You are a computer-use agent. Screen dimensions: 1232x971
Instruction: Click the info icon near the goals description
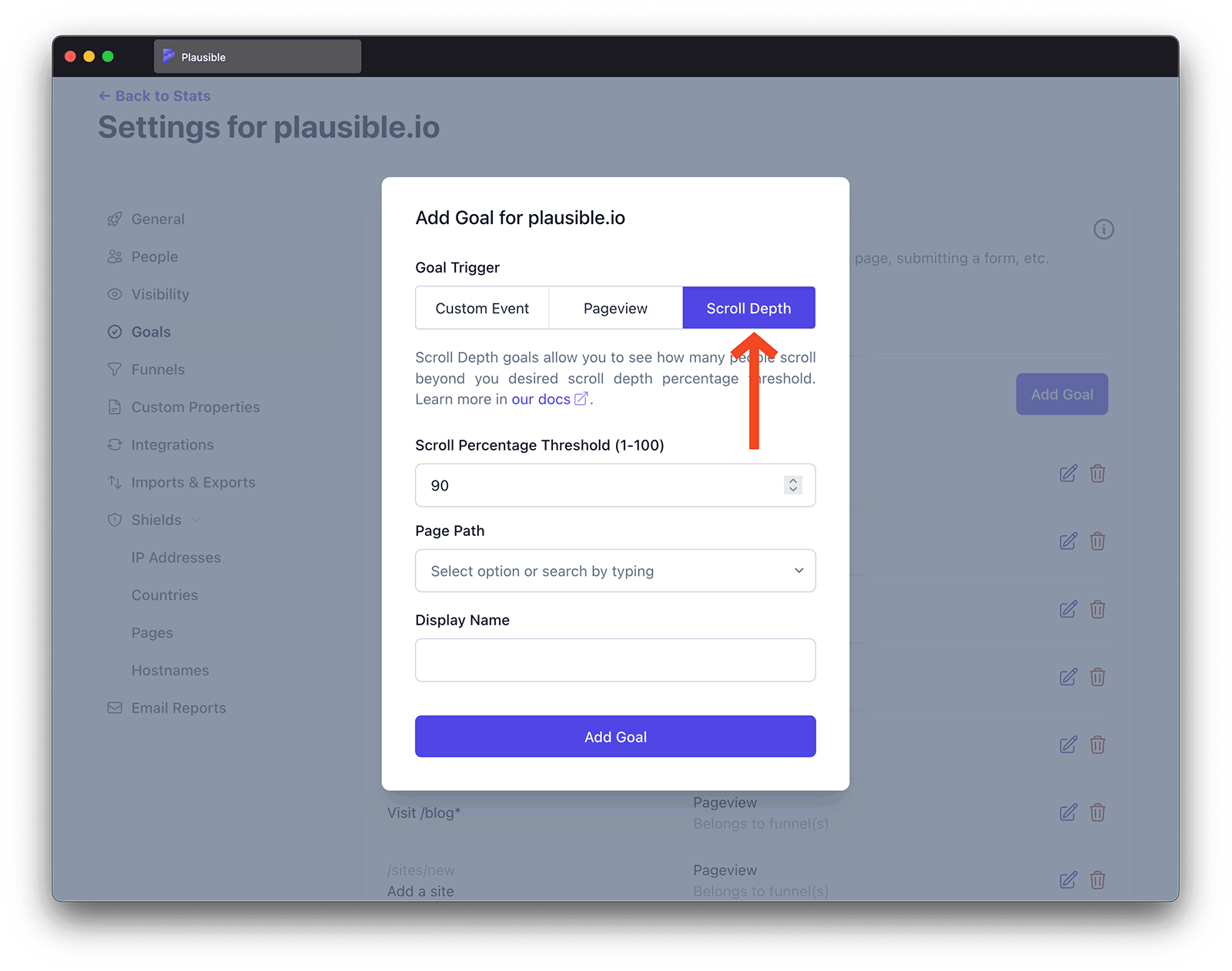(1103, 229)
